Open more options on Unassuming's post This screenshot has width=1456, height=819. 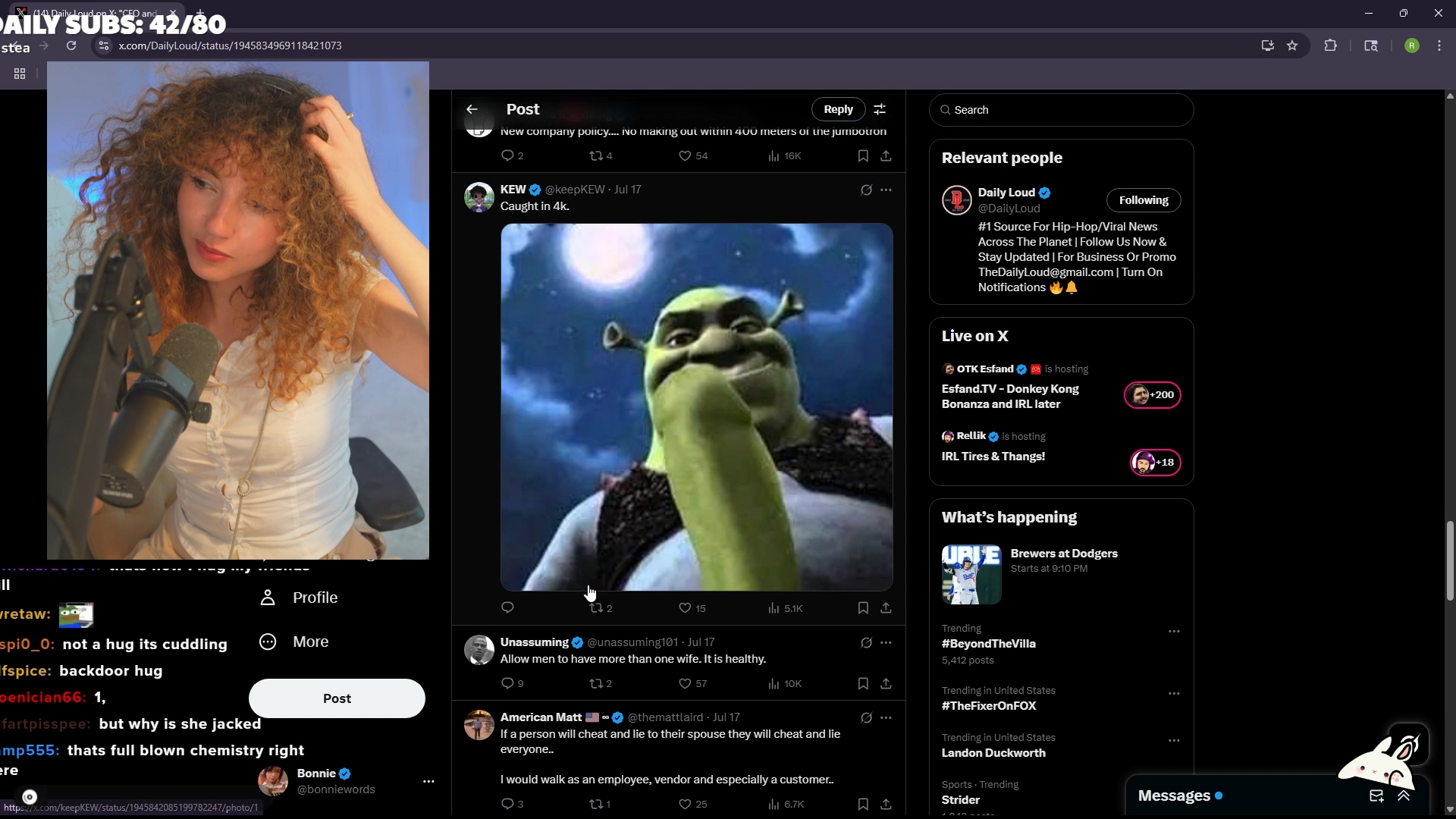[x=886, y=642]
